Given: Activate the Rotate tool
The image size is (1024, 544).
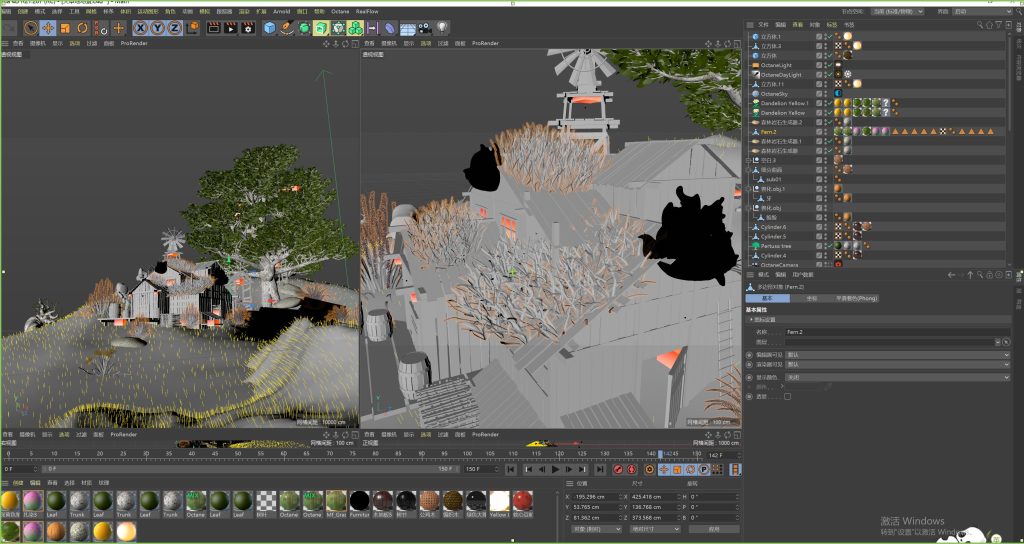Looking at the screenshot, I should 82,28.
